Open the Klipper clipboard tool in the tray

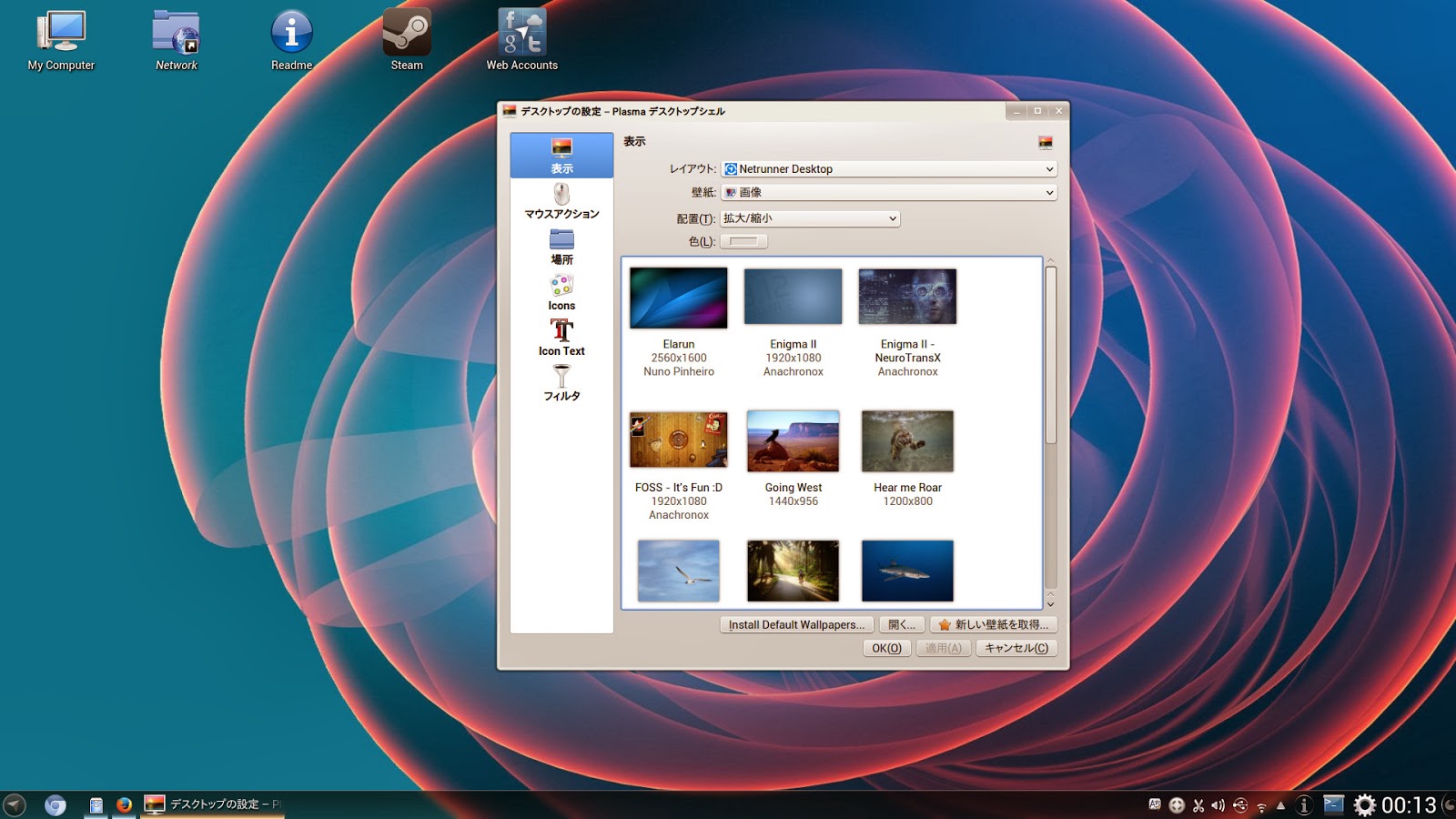pos(1198,805)
